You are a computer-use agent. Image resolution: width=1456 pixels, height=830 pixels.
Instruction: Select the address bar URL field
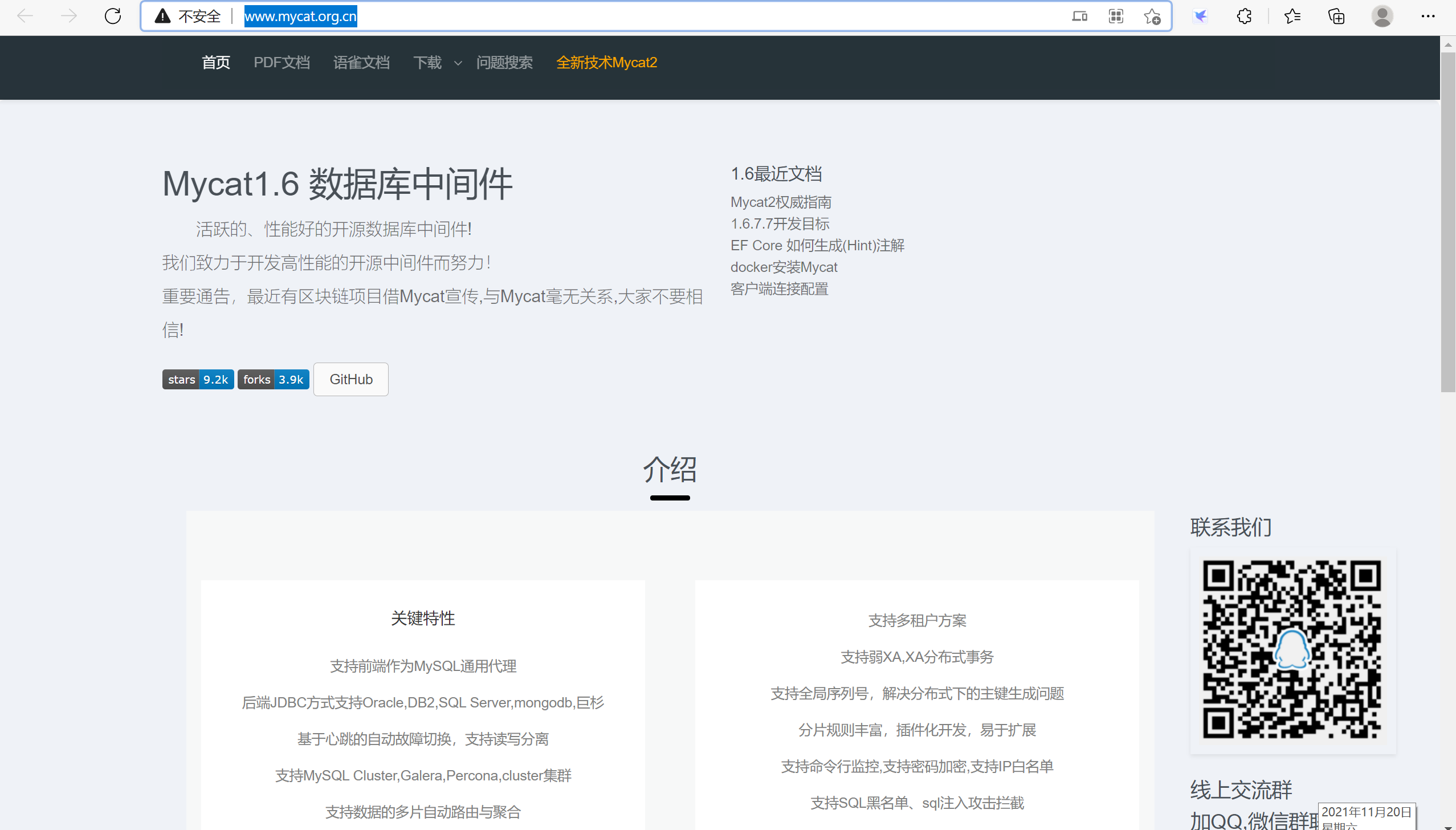[x=655, y=16]
